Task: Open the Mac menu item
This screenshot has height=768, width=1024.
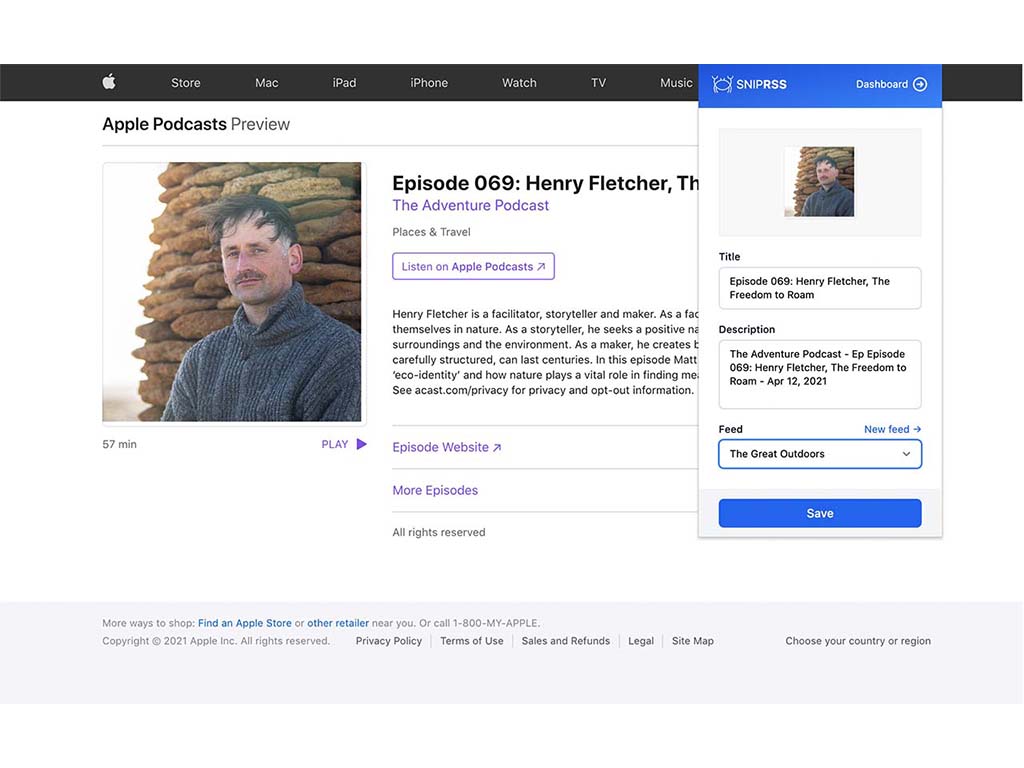Action: [x=266, y=83]
